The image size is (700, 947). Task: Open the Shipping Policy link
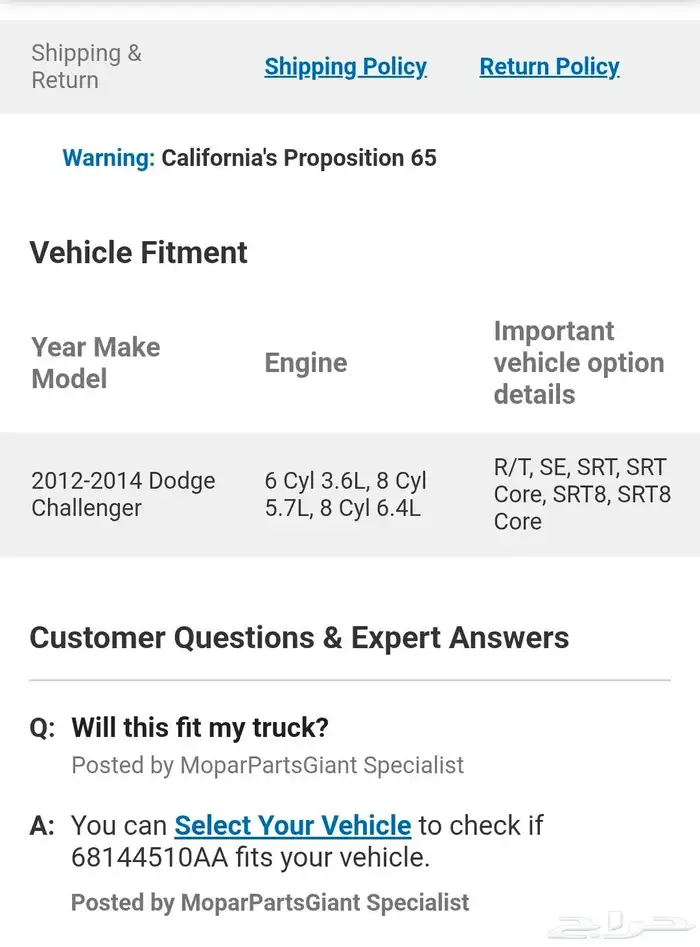click(x=345, y=67)
